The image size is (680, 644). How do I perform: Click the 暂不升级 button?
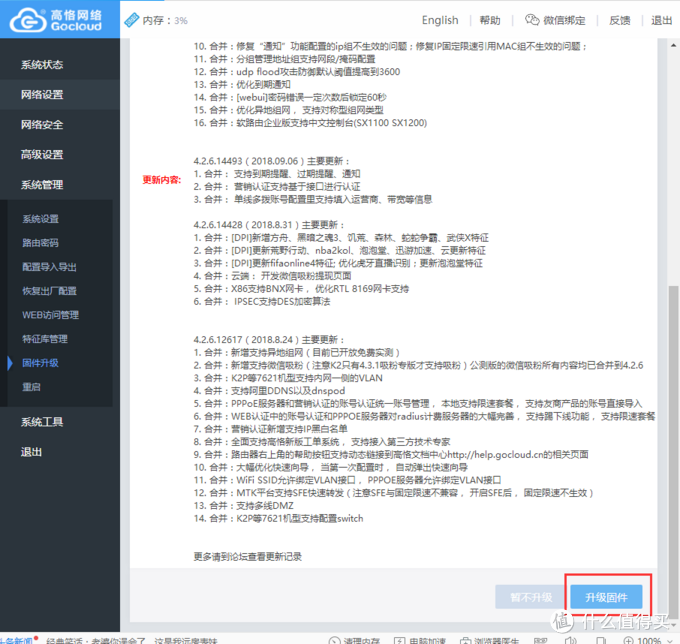(x=531, y=597)
